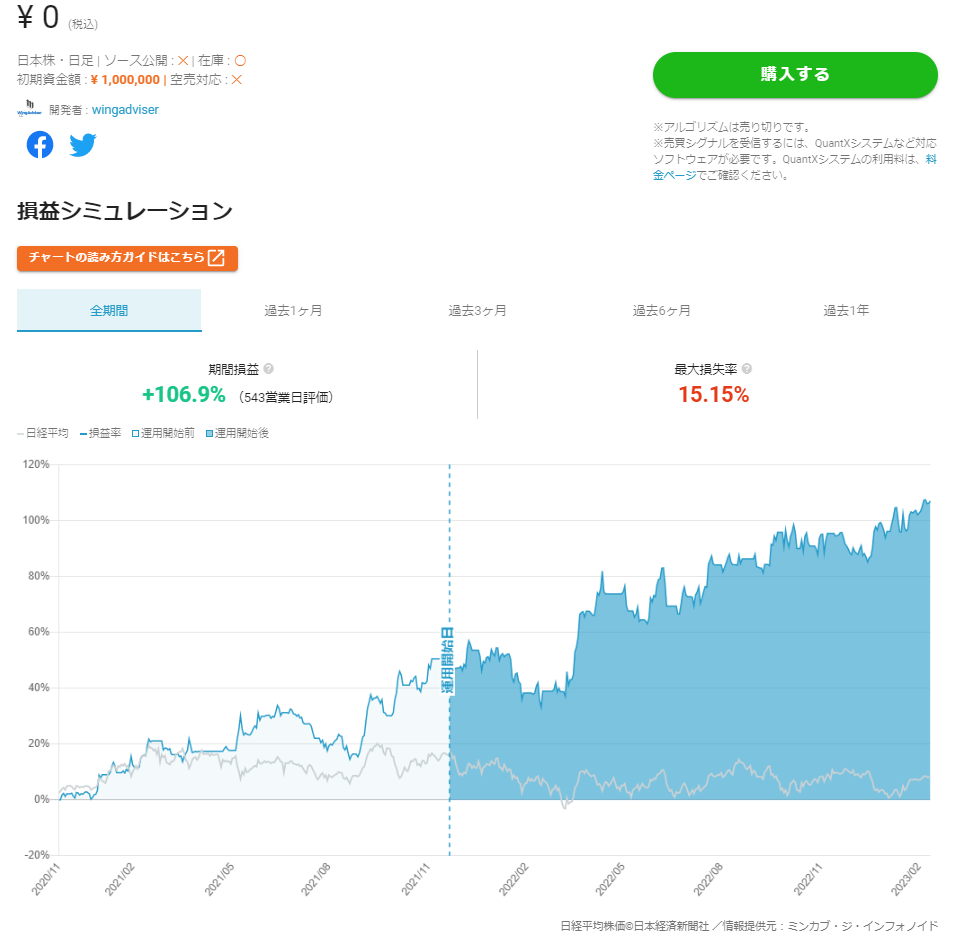Open the wingadviser developer link

[125, 109]
